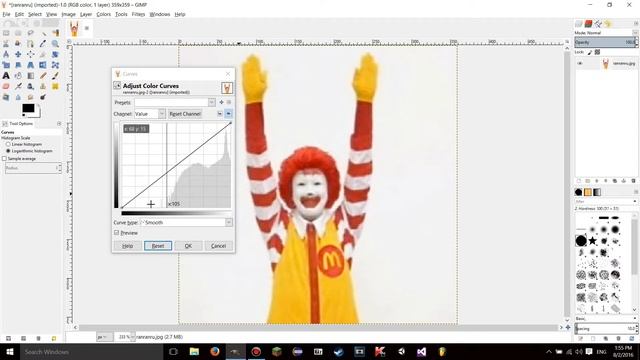Adjust the layer Opacity slider

pyautogui.click(x=606, y=42)
